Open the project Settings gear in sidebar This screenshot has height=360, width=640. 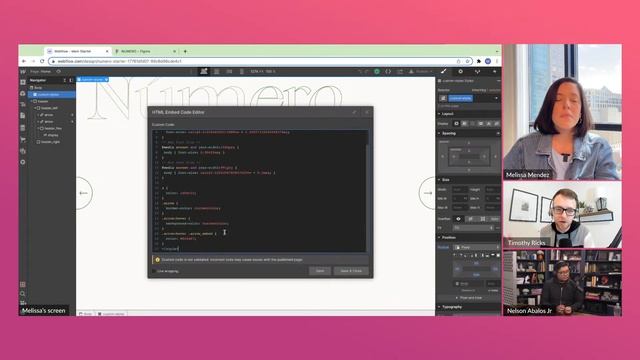(x=23, y=162)
